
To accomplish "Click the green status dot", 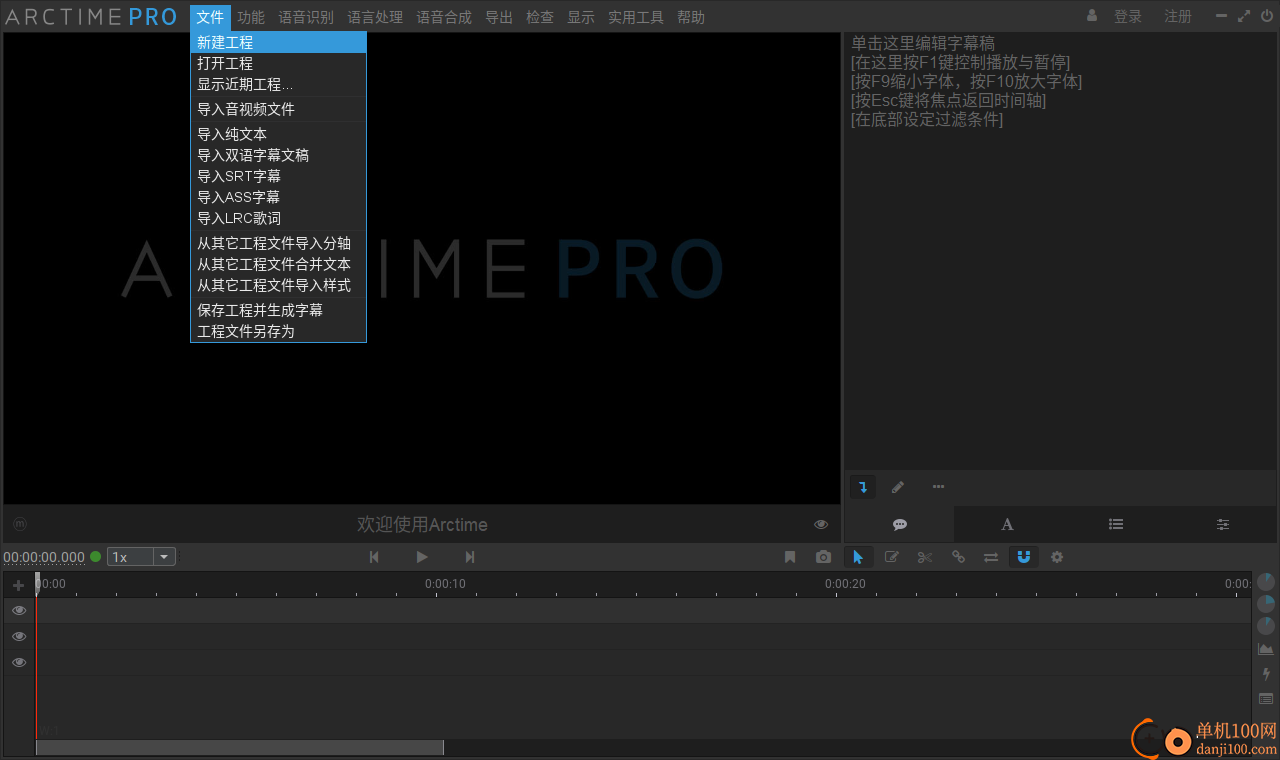I will pyautogui.click(x=96, y=557).
